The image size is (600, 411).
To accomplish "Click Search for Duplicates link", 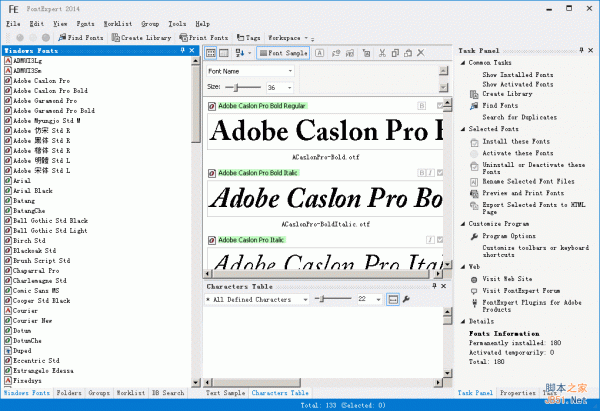I will tap(520, 117).
